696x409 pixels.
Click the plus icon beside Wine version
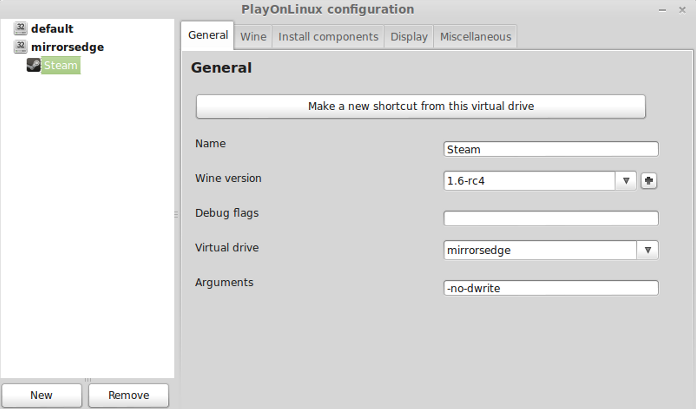(x=649, y=181)
